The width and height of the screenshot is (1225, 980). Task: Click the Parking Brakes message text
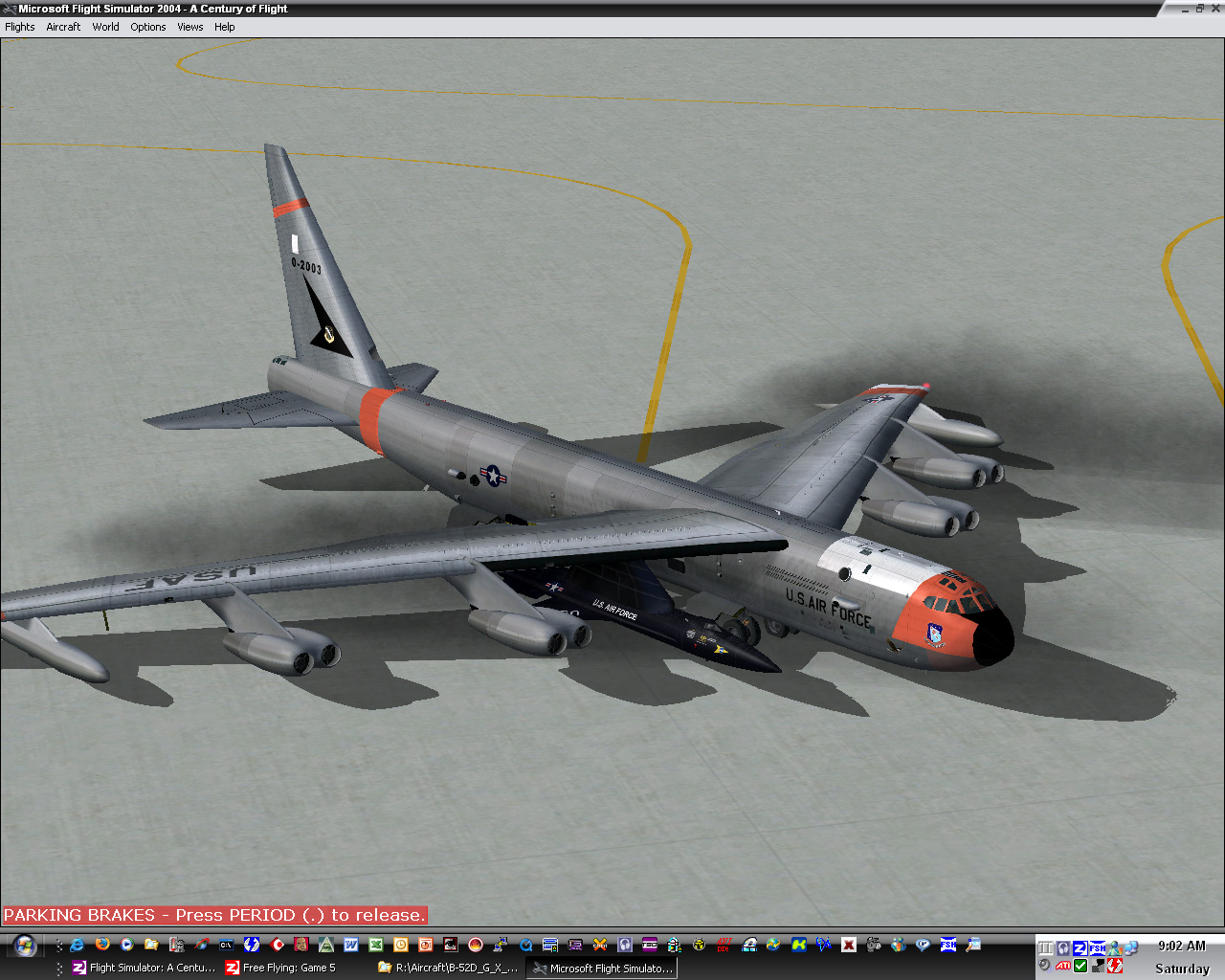tap(214, 915)
